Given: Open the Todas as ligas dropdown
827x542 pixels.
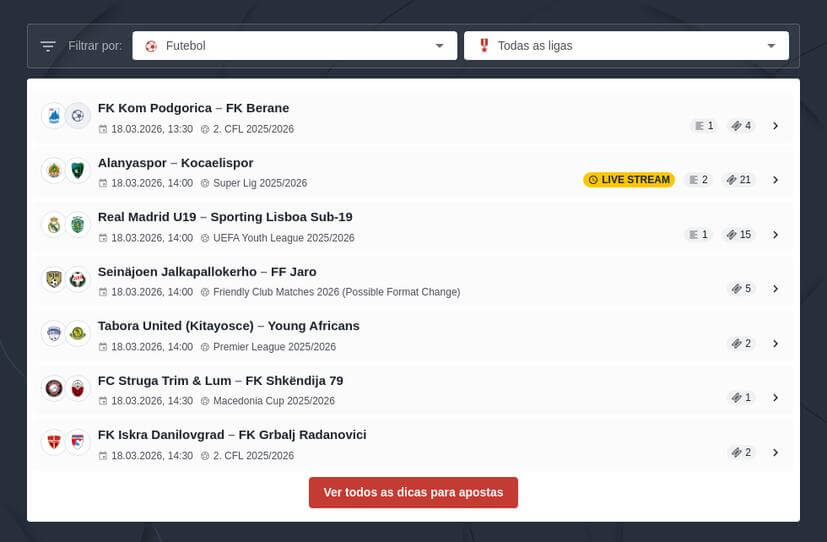Looking at the screenshot, I should click(626, 46).
